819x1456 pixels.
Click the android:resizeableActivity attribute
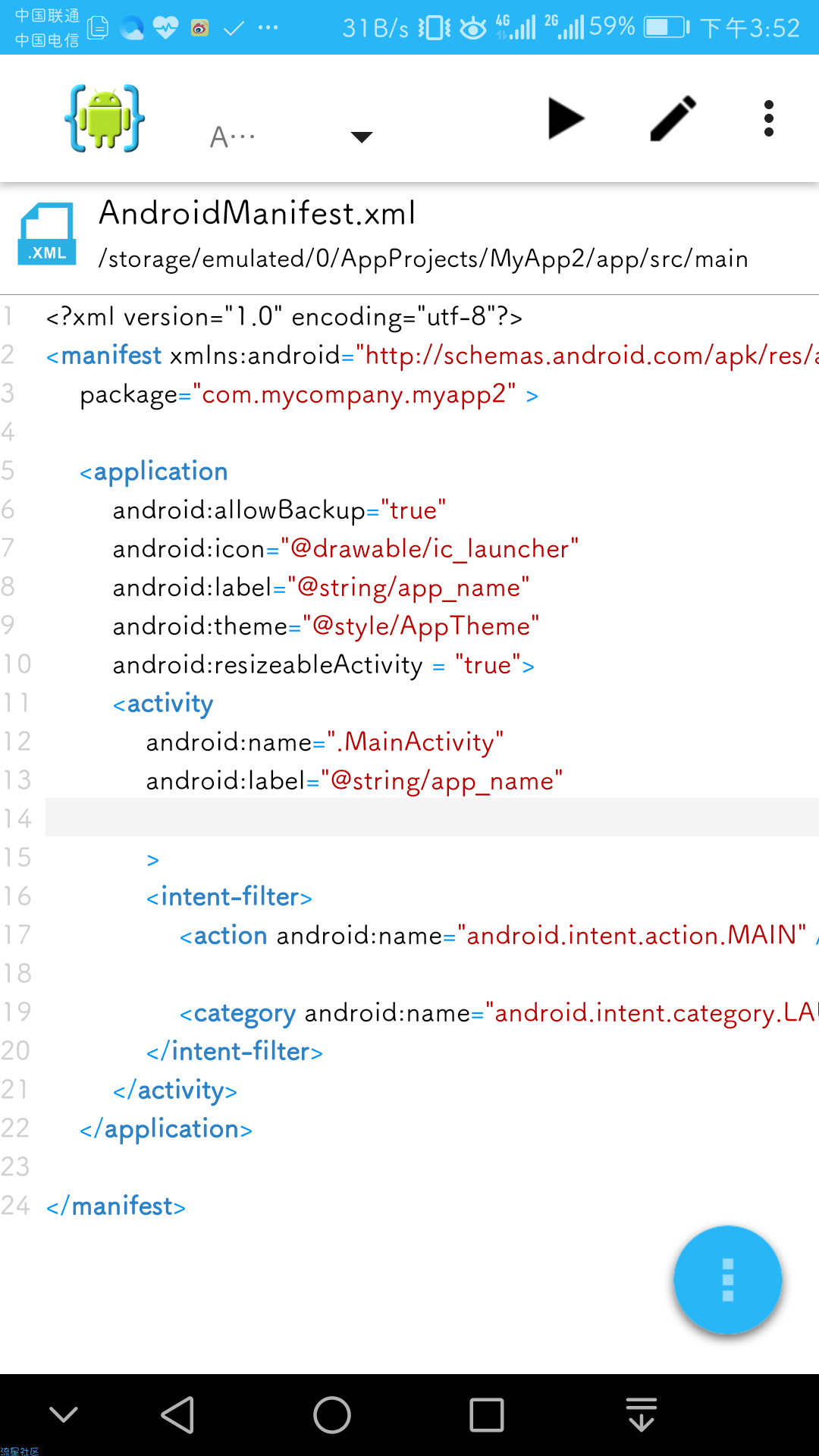click(267, 665)
